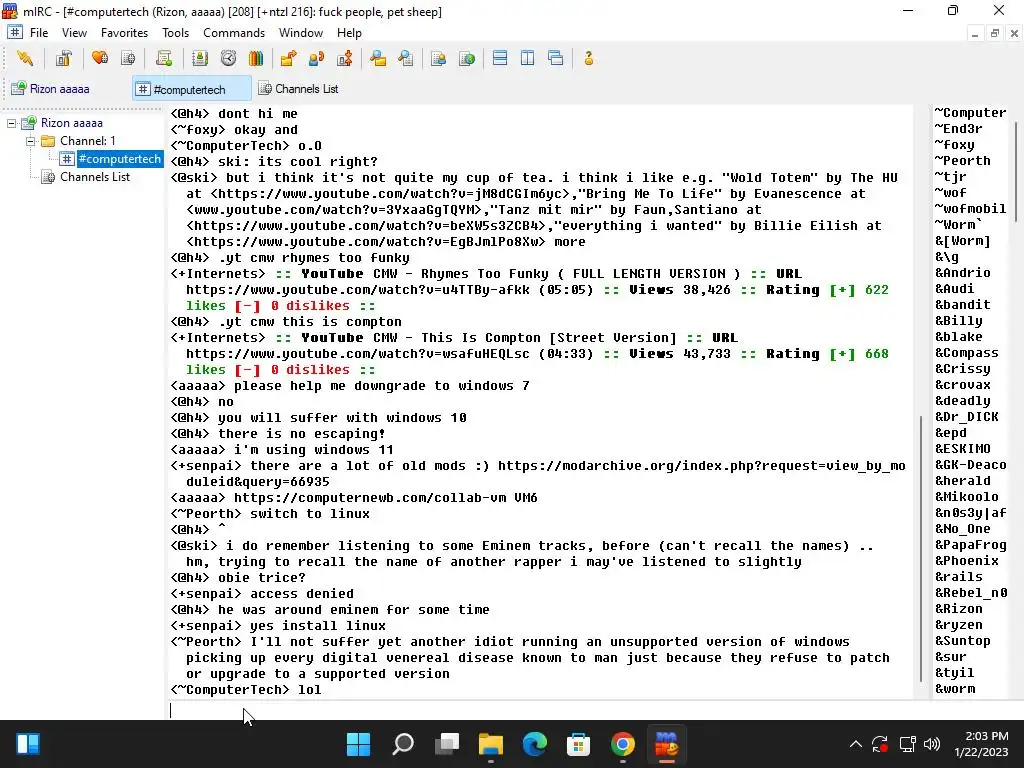Click Channels List icon in toolbar
The width and height of the screenshot is (1024, 768).
[128, 59]
